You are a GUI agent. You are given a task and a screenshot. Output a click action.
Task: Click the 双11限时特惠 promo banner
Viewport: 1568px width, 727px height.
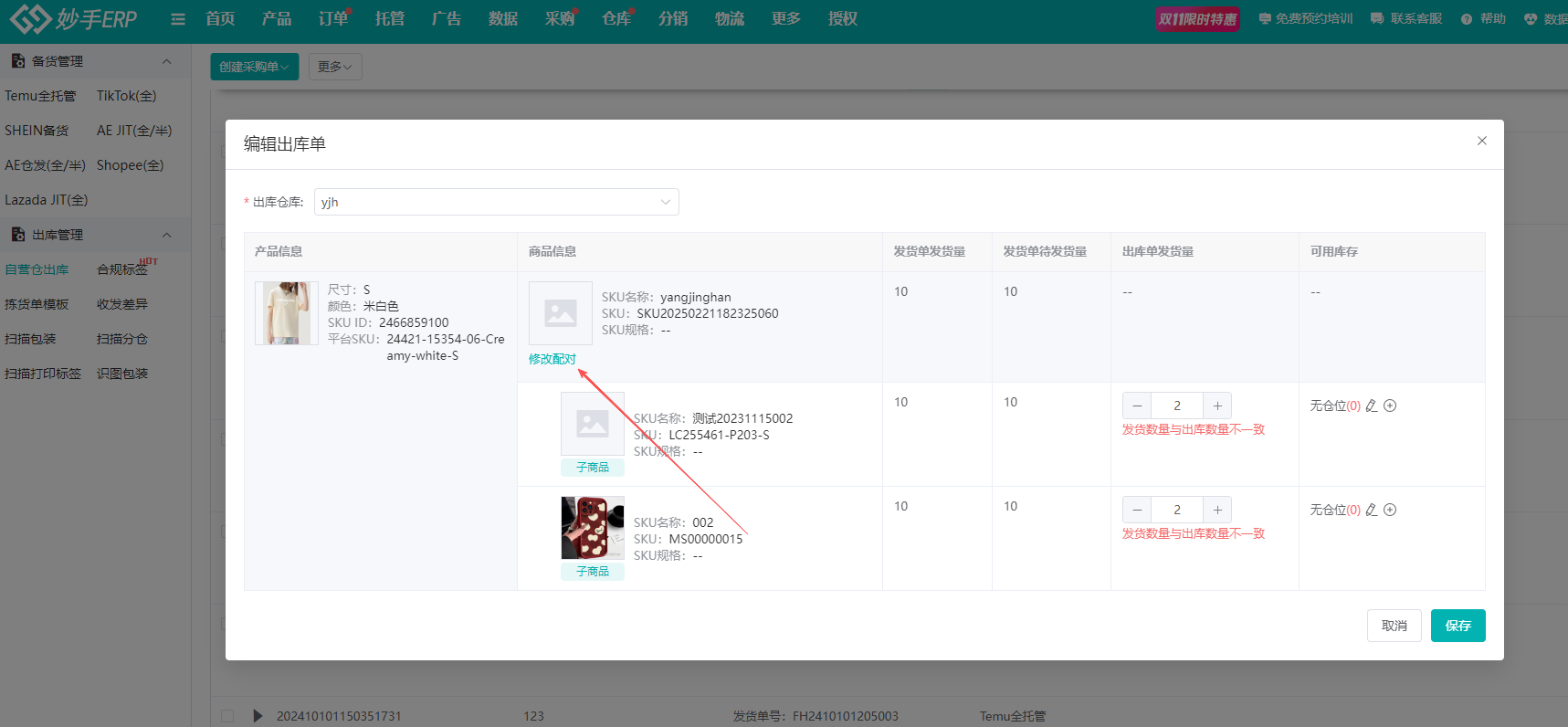pyautogui.click(x=1197, y=19)
